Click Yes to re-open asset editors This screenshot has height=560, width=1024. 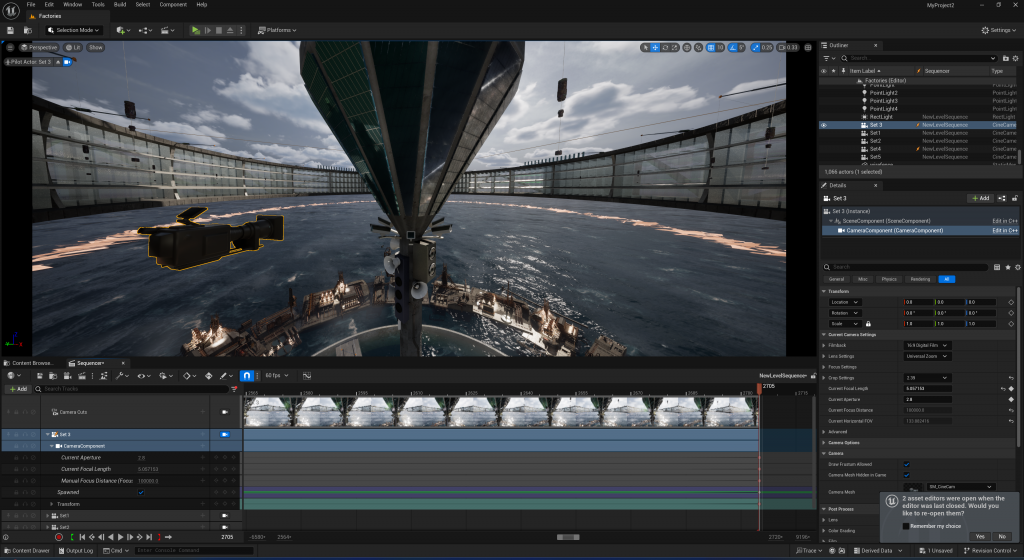click(978, 537)
